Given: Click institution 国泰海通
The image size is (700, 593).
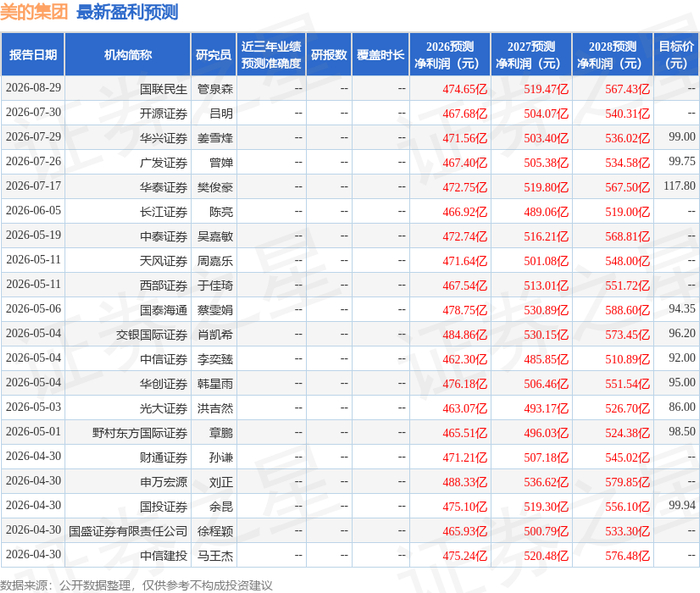Looking at the screenshot, I should click(x=163, y=310).
